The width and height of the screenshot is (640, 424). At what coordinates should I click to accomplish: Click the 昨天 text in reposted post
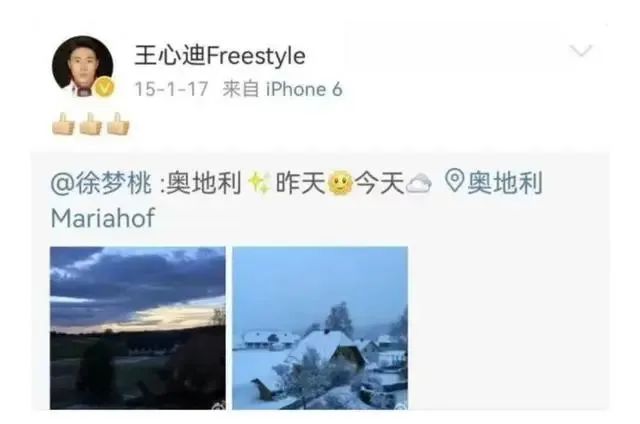[x=300, y=182]
